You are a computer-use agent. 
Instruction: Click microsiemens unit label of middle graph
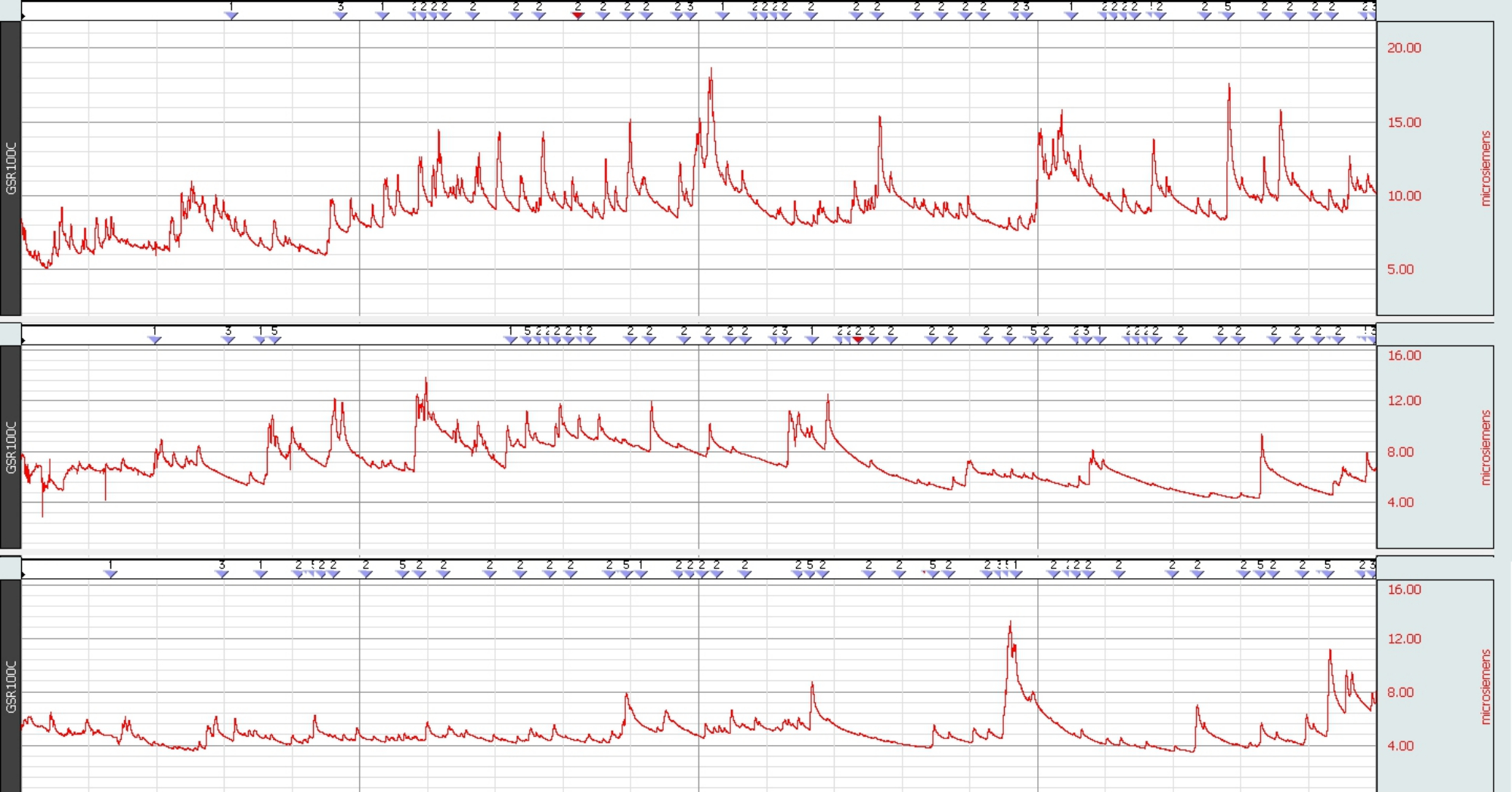point(1486,447)
